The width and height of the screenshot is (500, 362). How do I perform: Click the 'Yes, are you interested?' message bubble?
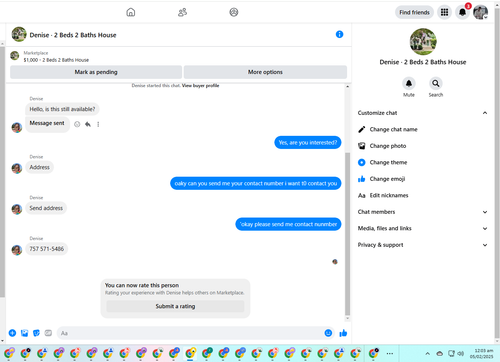(x=308, y=143)
